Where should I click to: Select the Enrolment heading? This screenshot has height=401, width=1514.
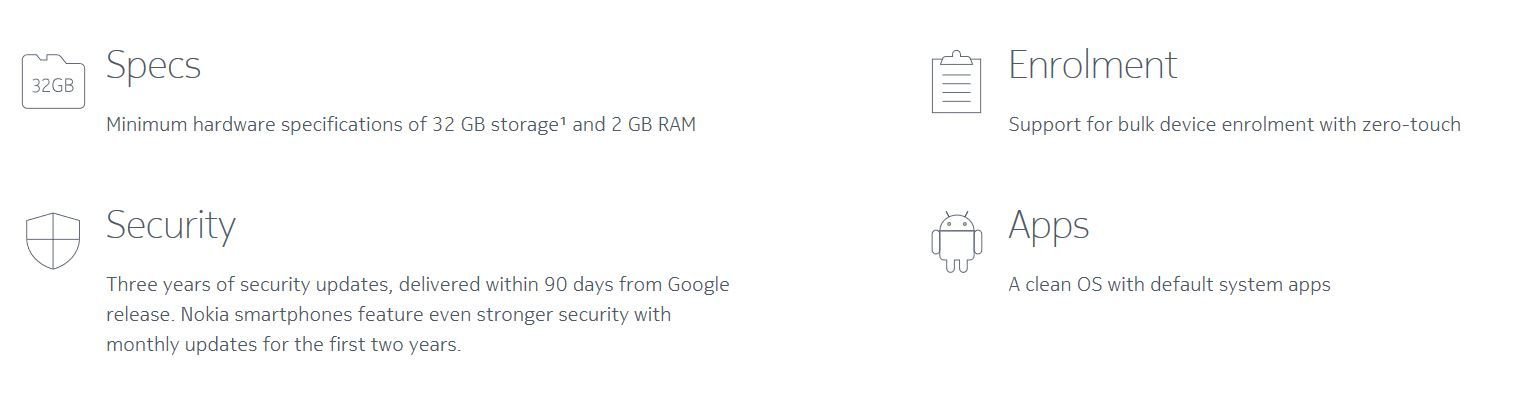click(1093, 65)
